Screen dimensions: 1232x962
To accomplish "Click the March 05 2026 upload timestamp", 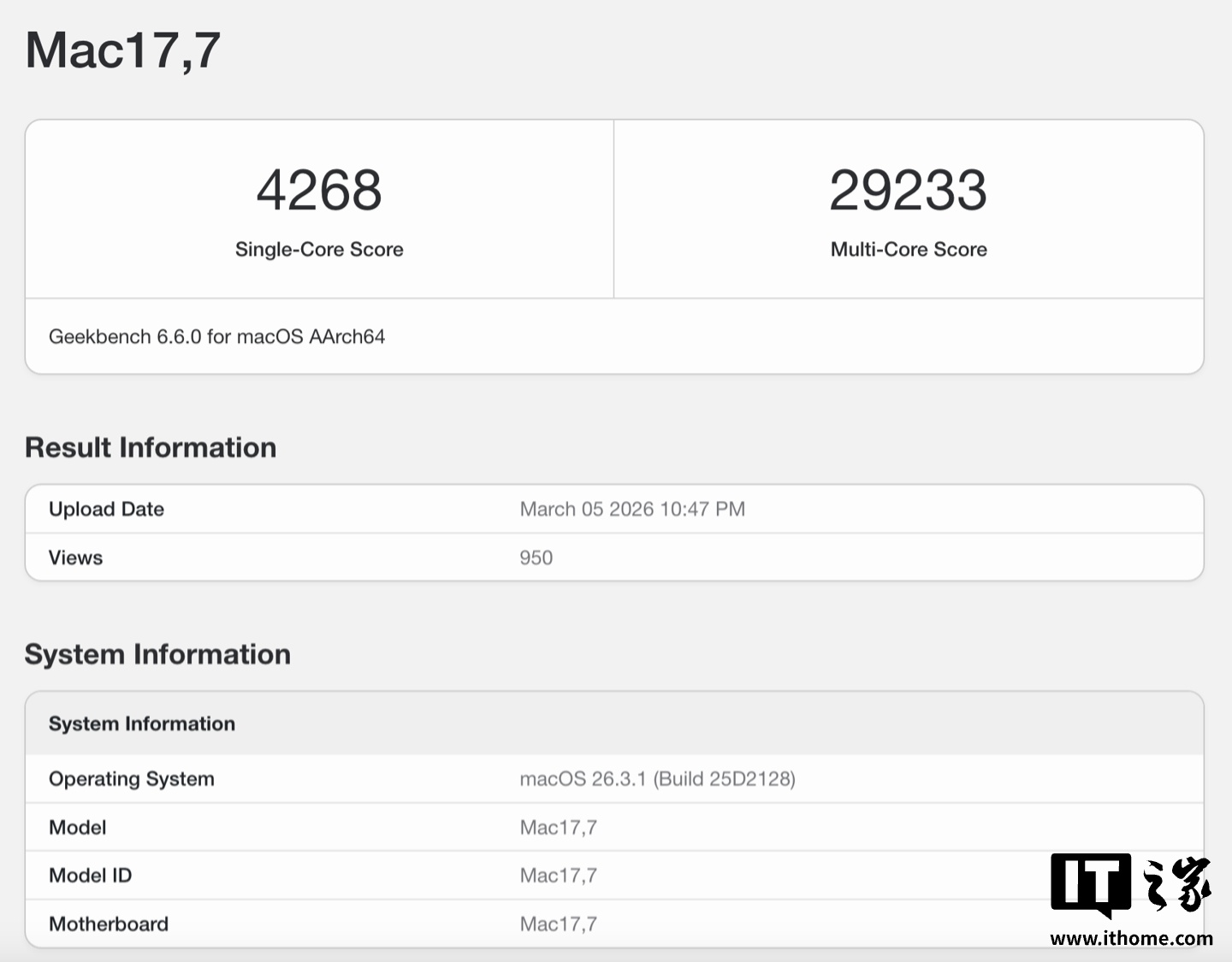I will 632,509.
